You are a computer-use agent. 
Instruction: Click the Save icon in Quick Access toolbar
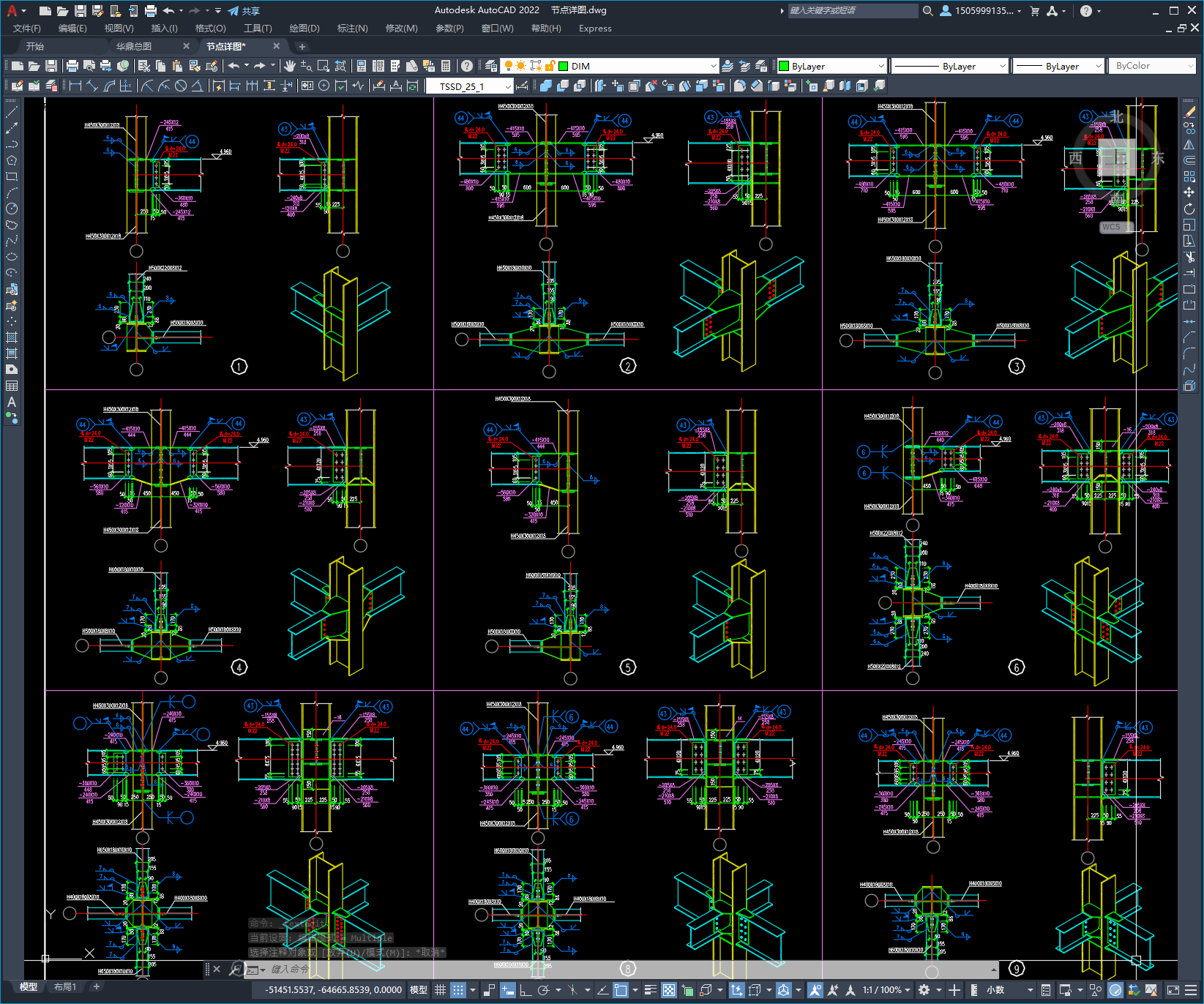point(81,11)
